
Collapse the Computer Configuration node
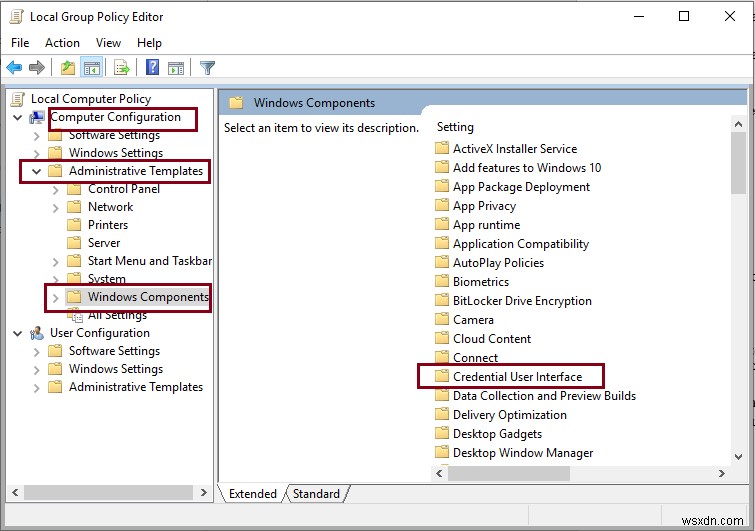(x=17, y=117)
